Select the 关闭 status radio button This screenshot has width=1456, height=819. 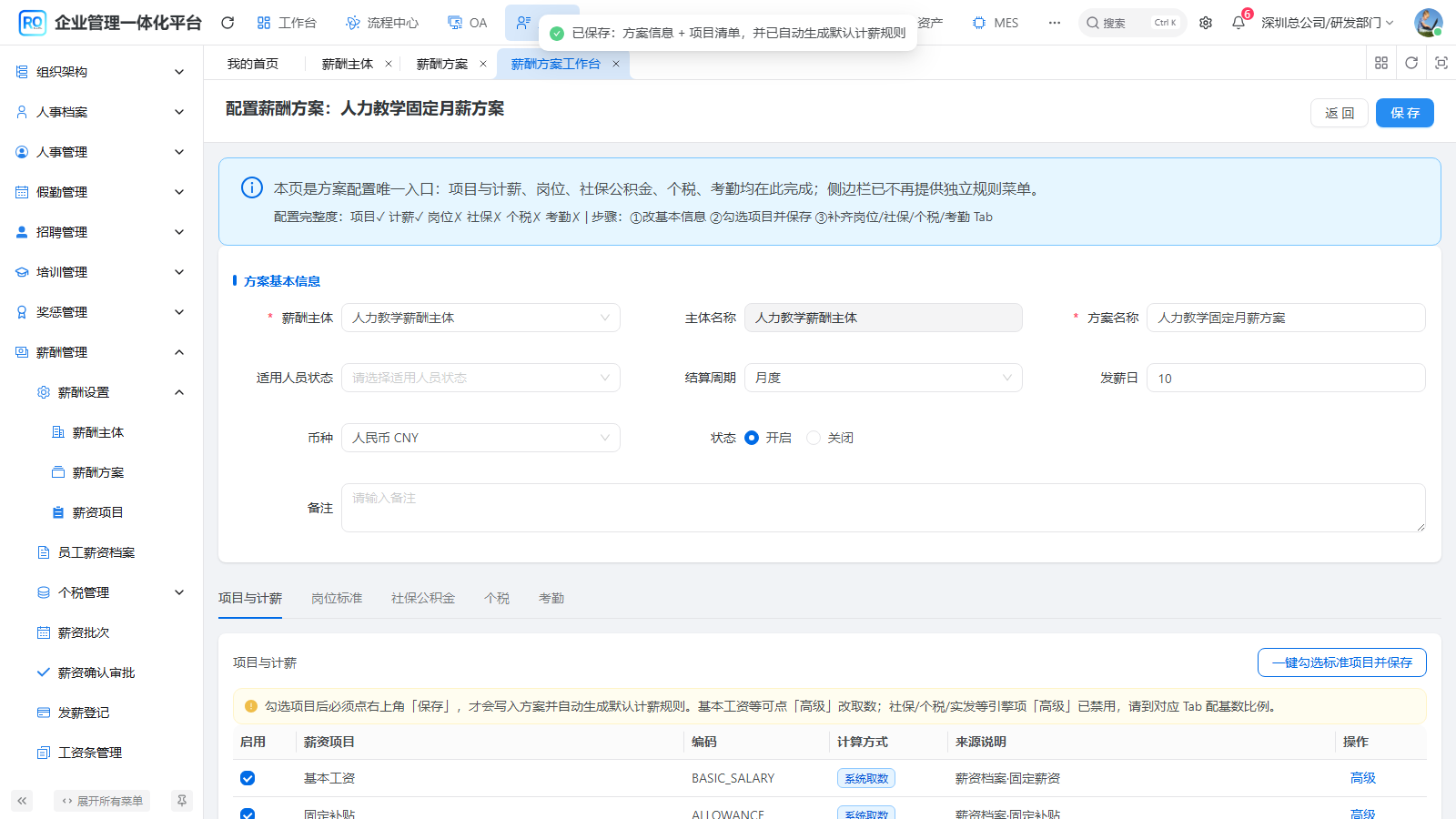click(x=814, y=438)
